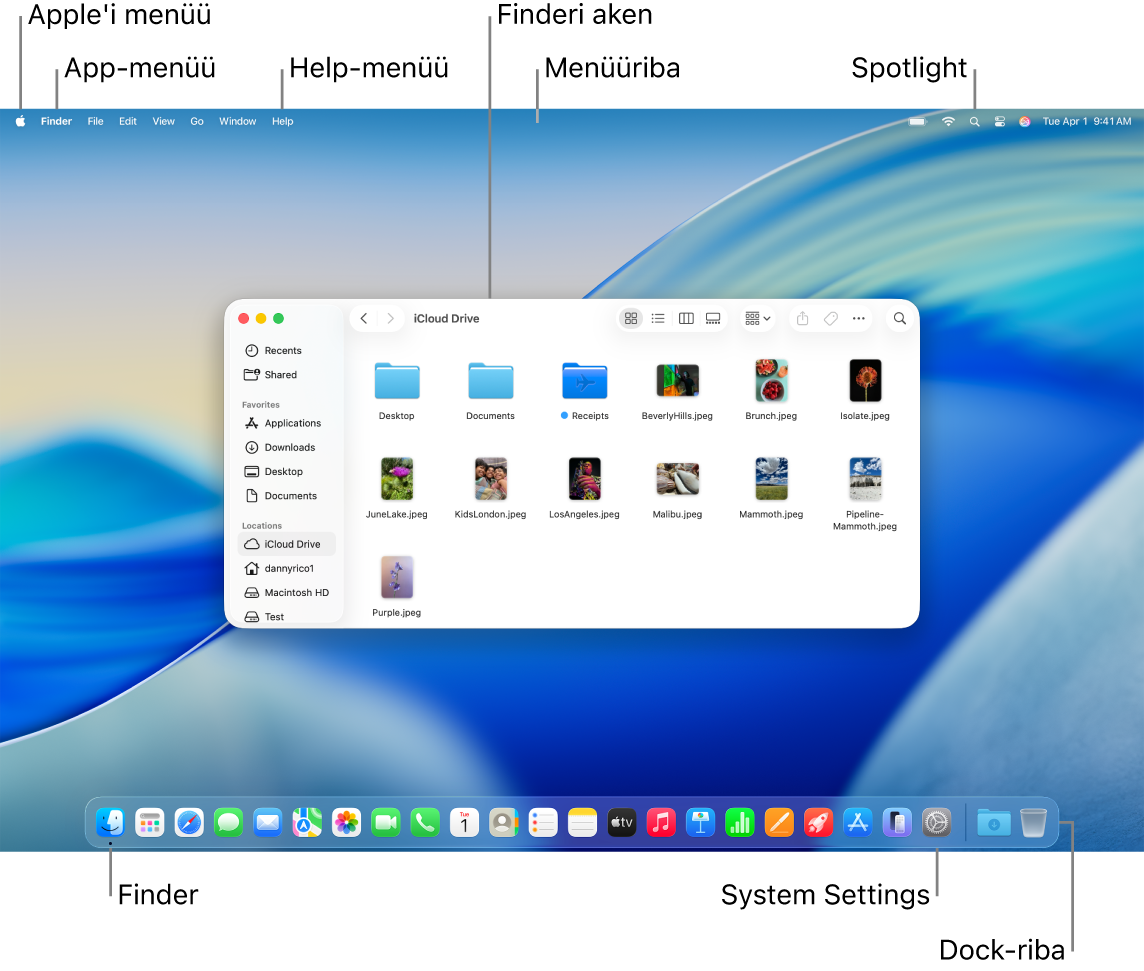Switch Finder to list view

tap(658, 318)
